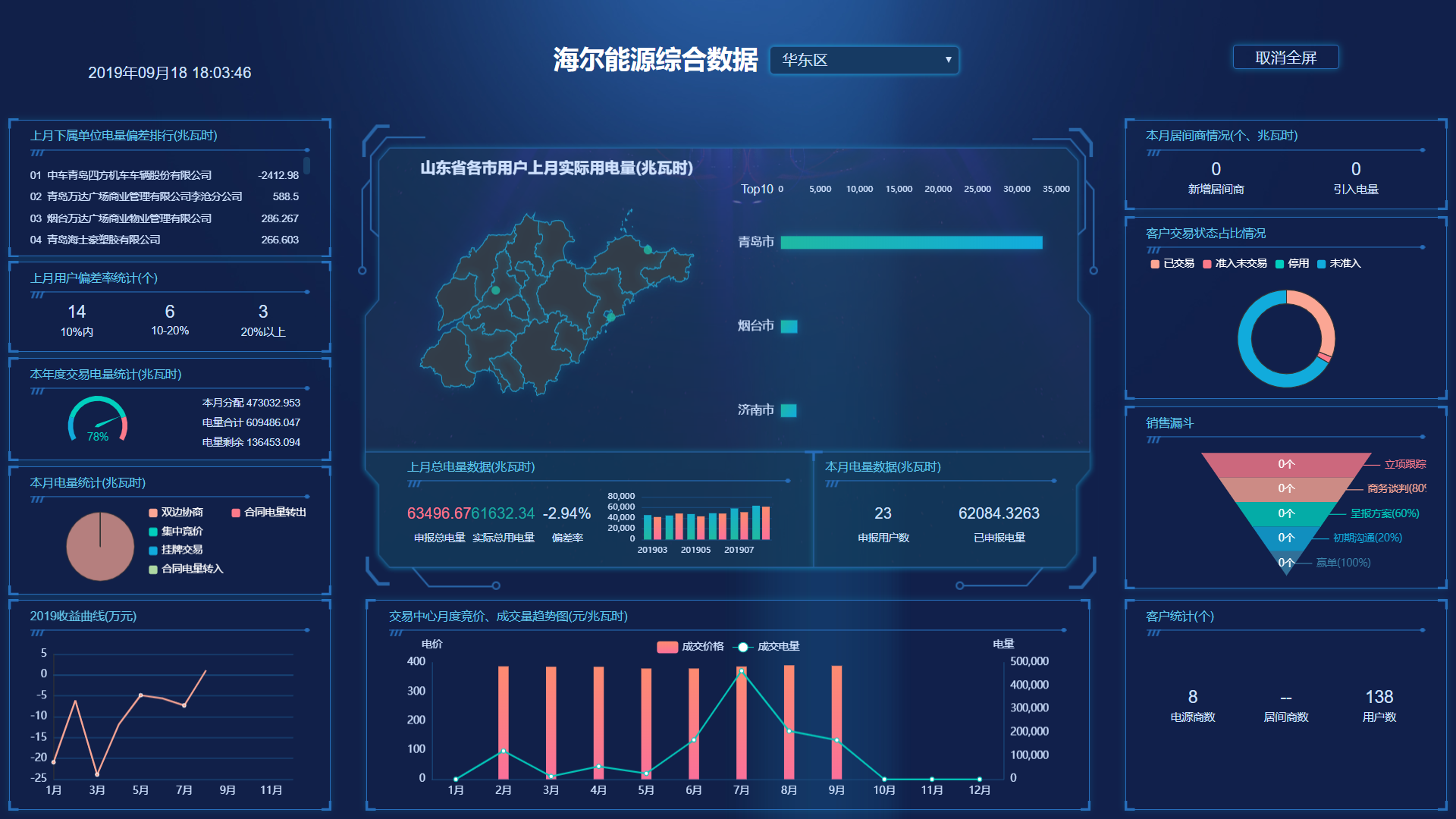
Task: Click the 烟台市 Top10 bar
Action: pos(789,327)
